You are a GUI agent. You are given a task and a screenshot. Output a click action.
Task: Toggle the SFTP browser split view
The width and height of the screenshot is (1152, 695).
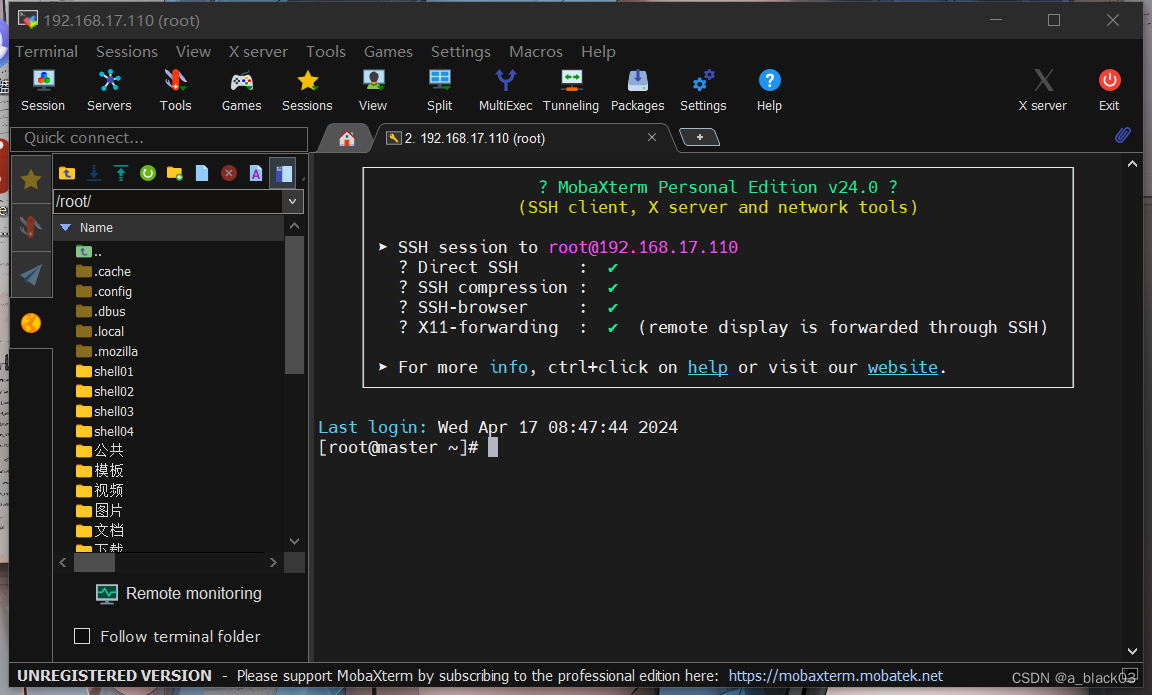(x=283, y=172)
